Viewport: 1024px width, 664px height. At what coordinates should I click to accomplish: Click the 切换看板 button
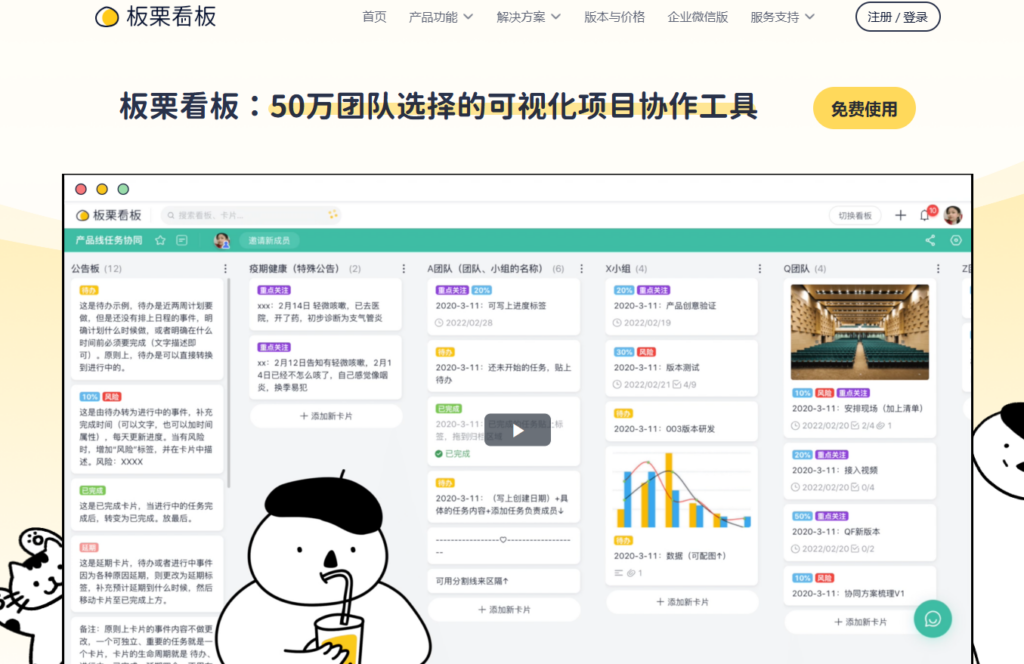tap(855, 215)
